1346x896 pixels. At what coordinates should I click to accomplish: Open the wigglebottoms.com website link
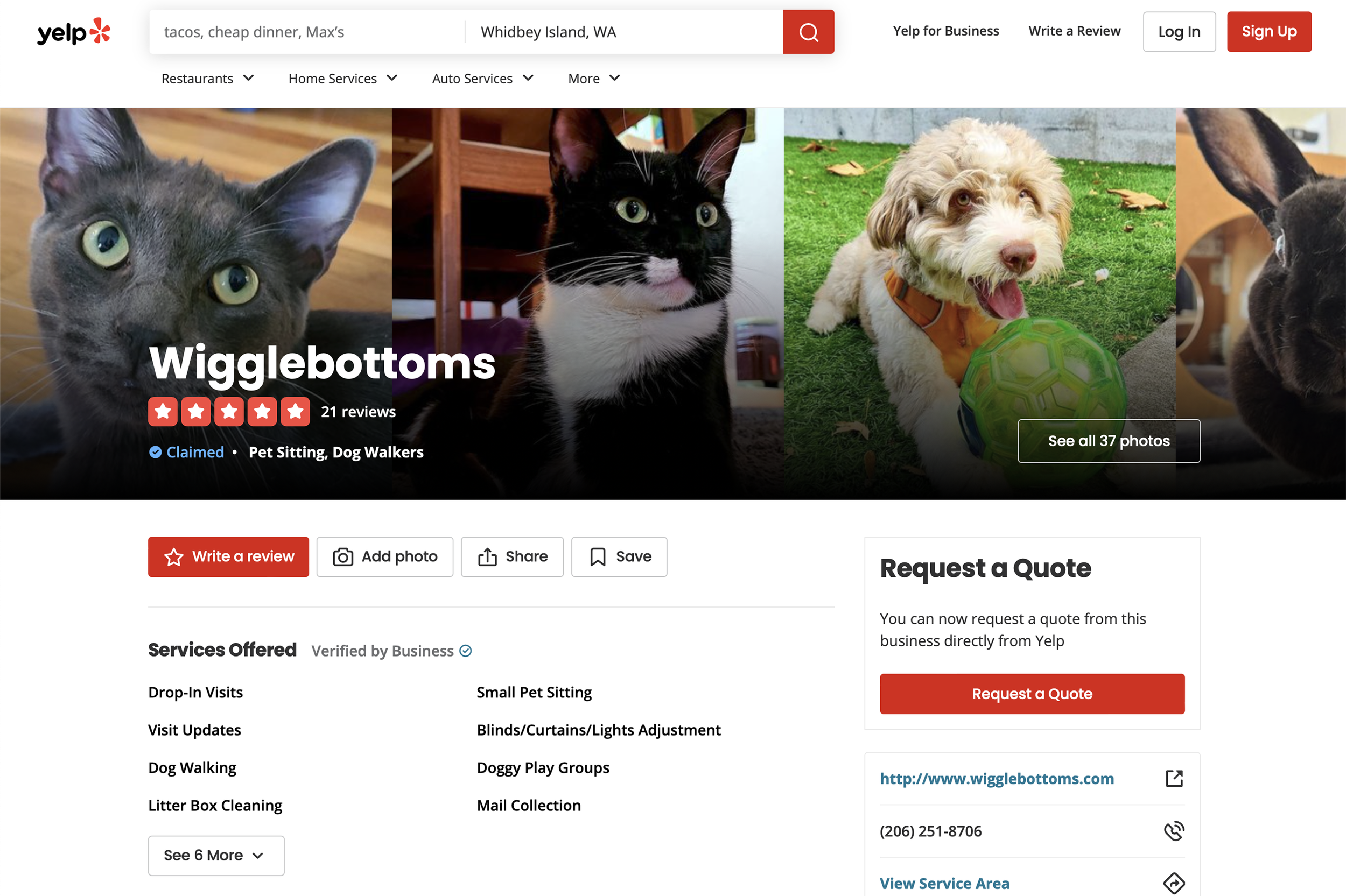pyautogui.click(x=997, y=778)
